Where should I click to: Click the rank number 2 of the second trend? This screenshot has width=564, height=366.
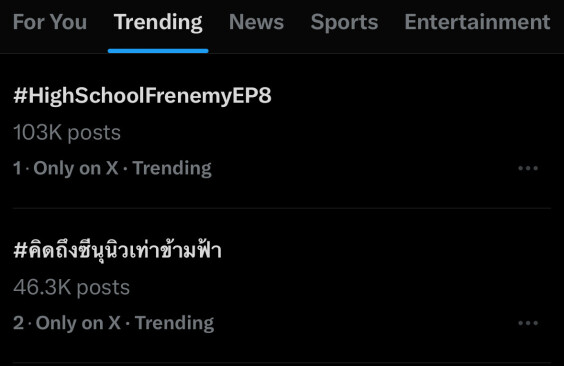[x=18, y=322]
